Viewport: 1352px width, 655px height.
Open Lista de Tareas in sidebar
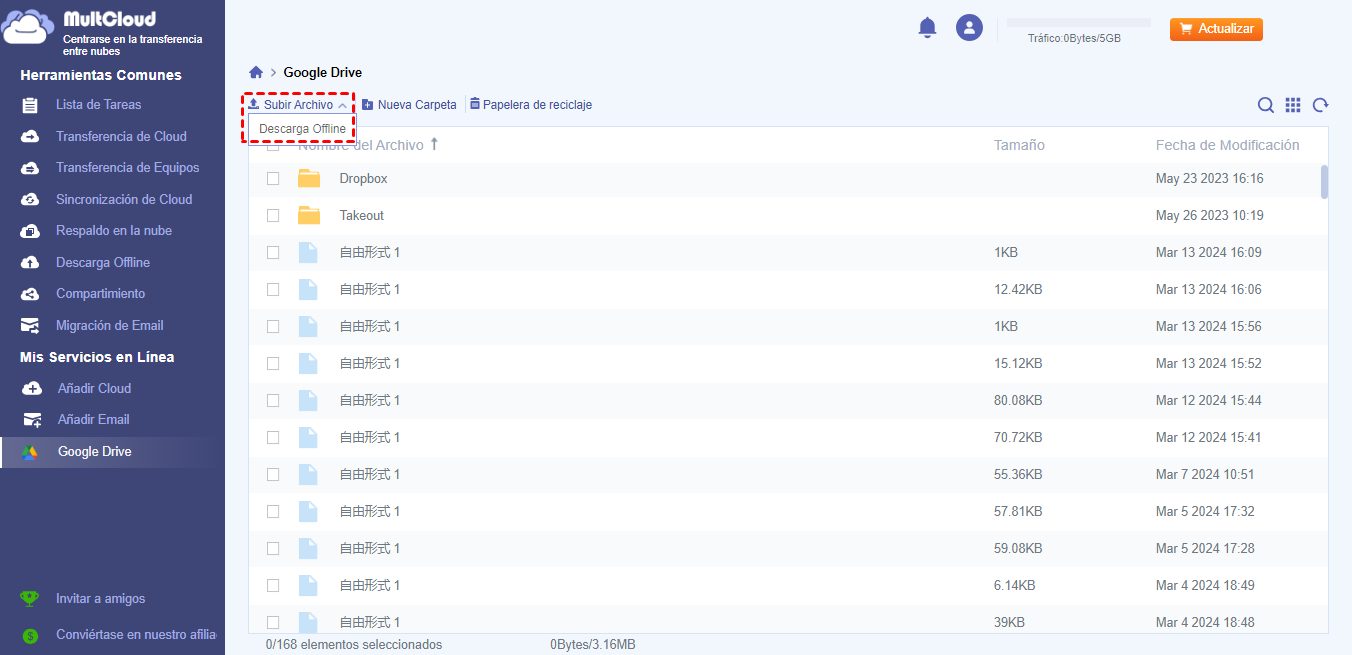pos(99,105)
